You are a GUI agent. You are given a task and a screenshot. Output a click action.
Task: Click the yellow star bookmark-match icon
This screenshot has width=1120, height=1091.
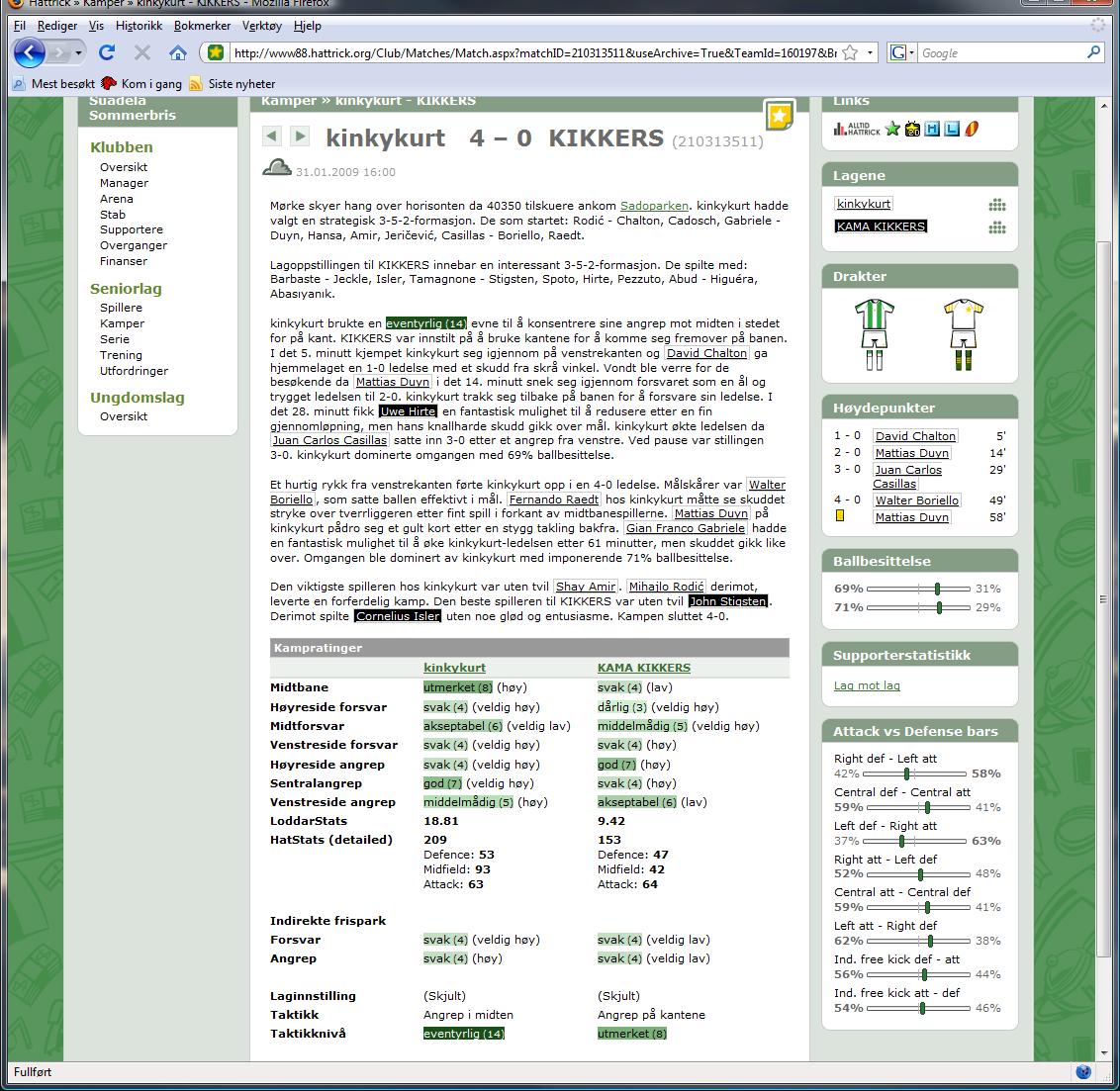tap(779, 116)
